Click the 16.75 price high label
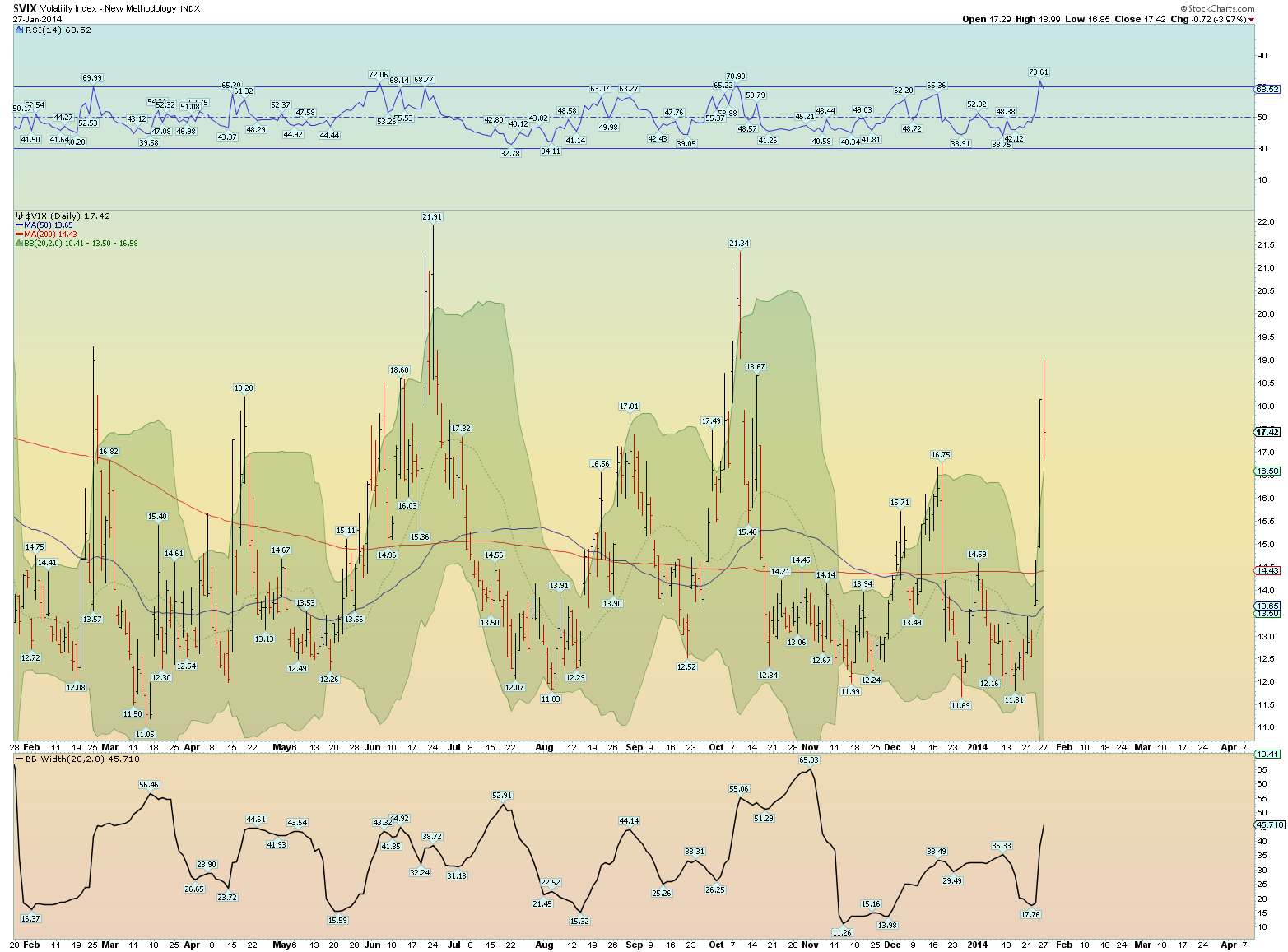The width and height of the screenshot is (1288, 952). 941,454
